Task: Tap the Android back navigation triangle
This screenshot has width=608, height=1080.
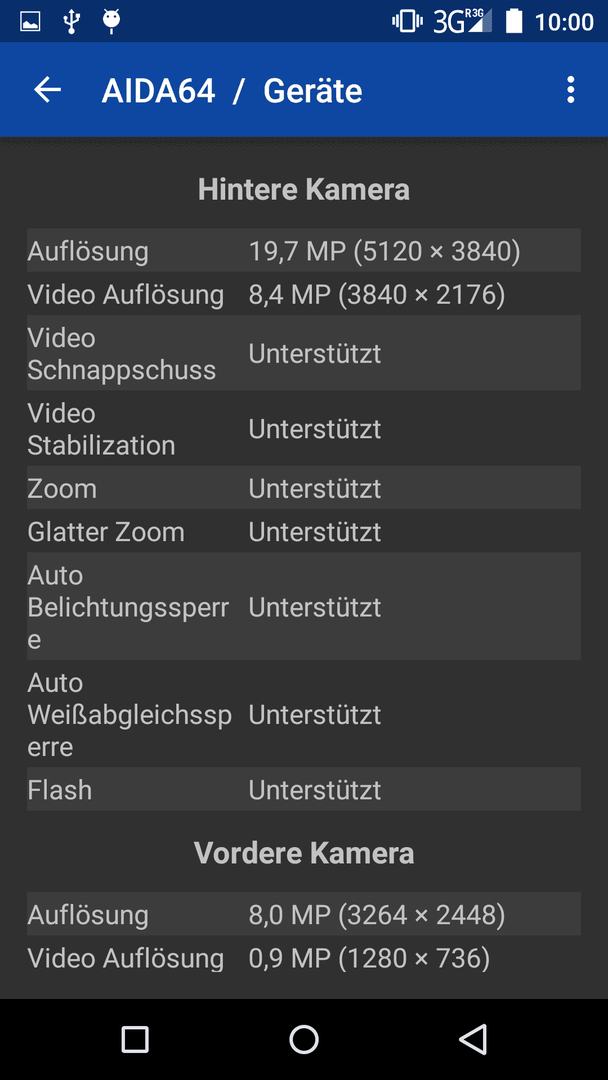Action: [473, 1039]
